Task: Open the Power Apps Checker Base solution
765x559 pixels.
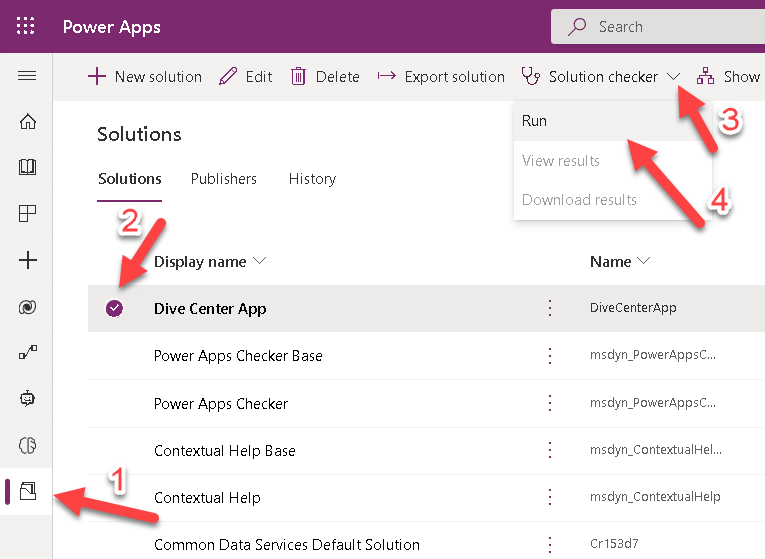Action: point(238,356)
